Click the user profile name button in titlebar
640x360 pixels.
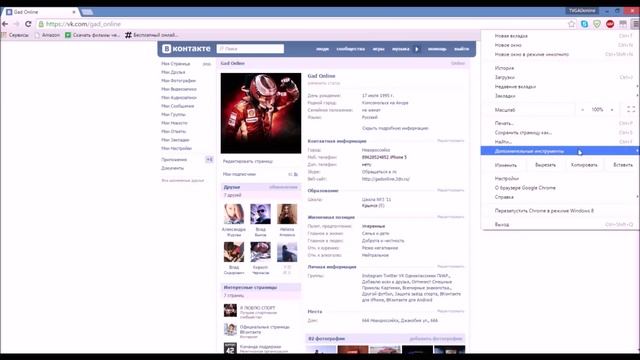pos(583,11)
